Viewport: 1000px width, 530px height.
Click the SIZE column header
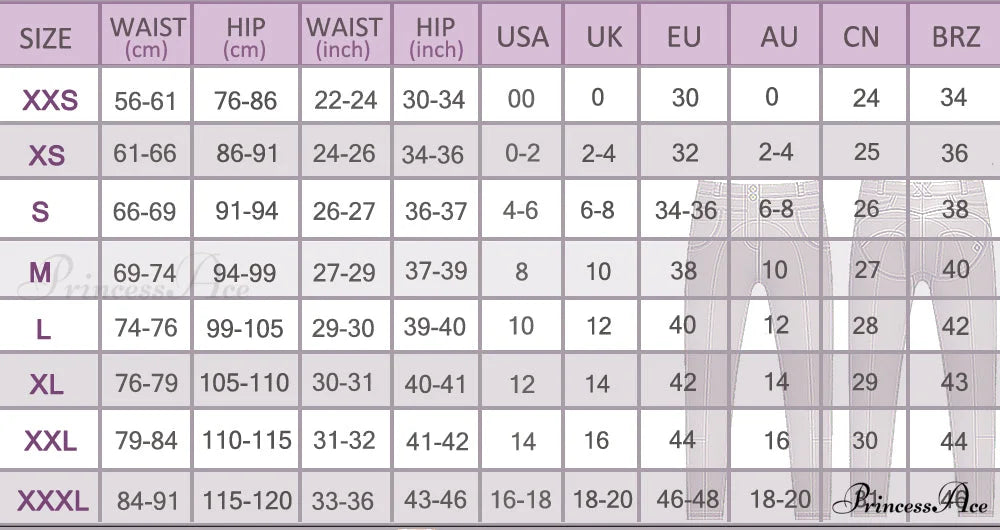(46, 39)
